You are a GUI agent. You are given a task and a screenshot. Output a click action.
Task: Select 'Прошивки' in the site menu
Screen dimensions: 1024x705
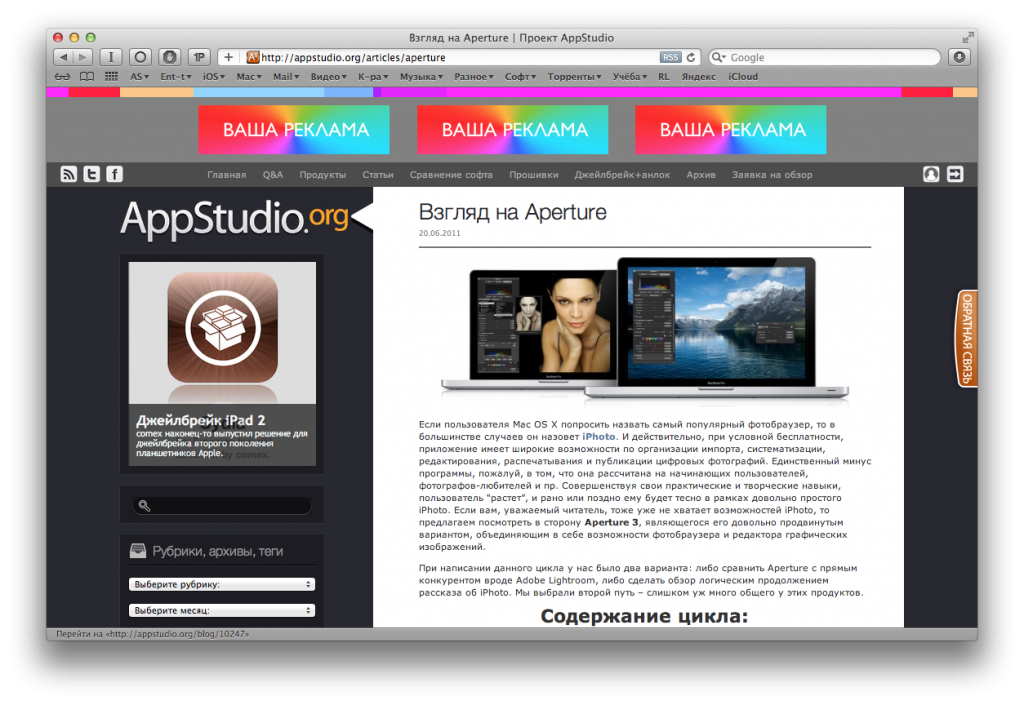(x=533, y=175)
